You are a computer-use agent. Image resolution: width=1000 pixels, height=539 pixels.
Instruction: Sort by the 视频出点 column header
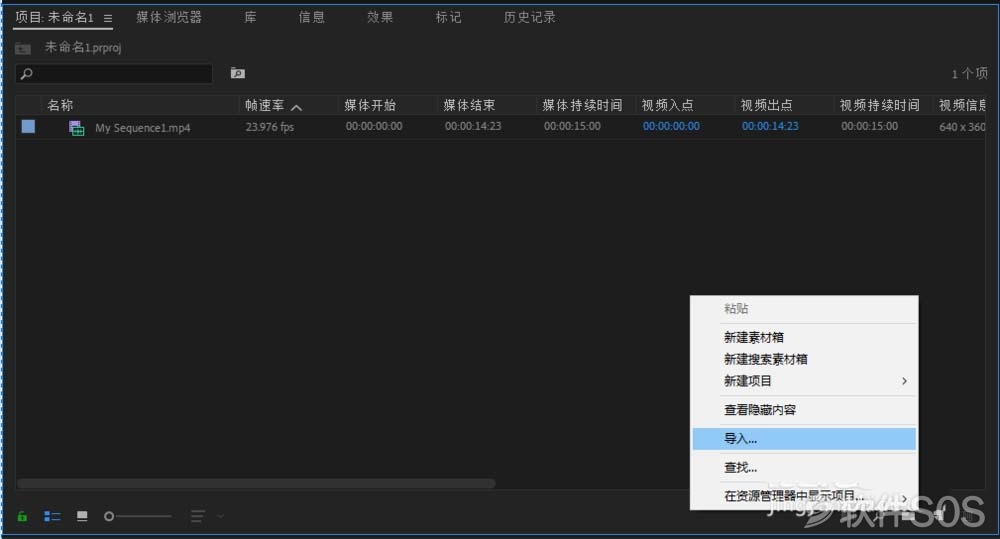point(767,105)
